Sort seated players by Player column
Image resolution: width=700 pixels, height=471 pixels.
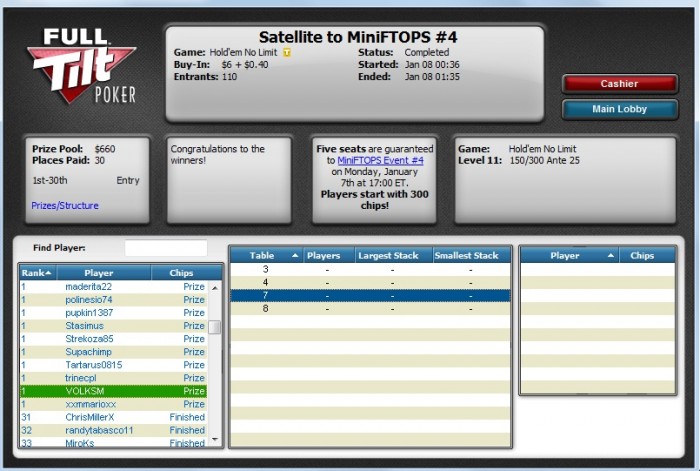(570, 255)
